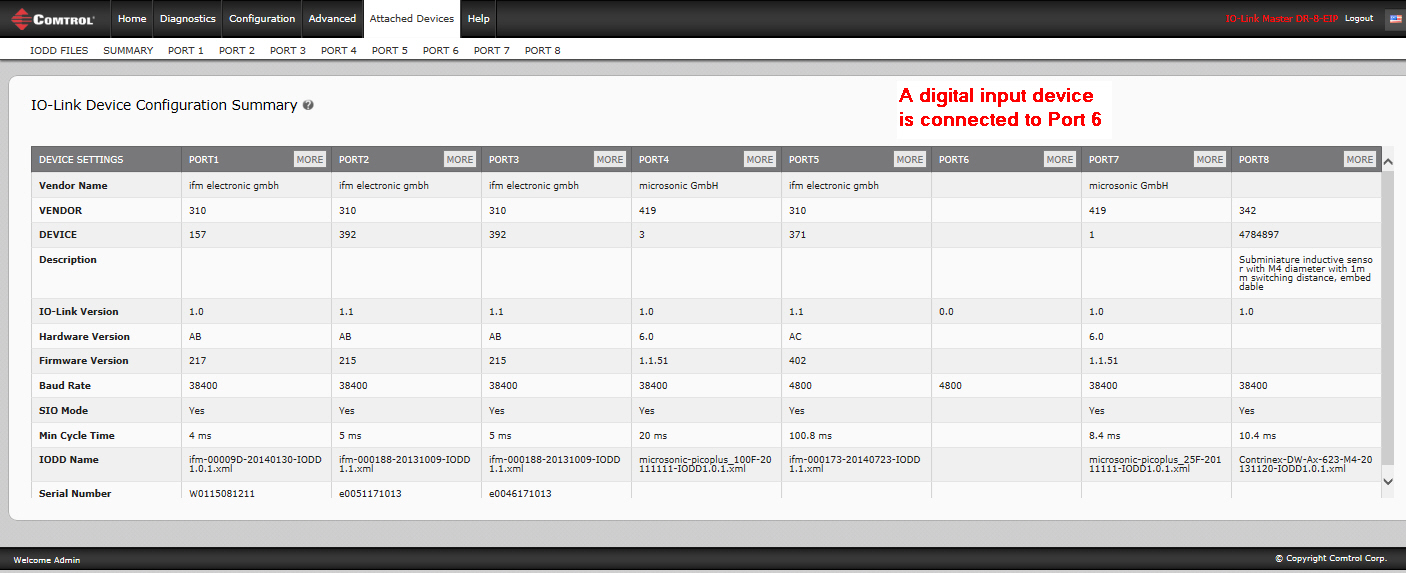The image size is (1406, 573).
Task: Click the Welcome Admin status text
Action: pyautogui.click(x=47, y=560)
